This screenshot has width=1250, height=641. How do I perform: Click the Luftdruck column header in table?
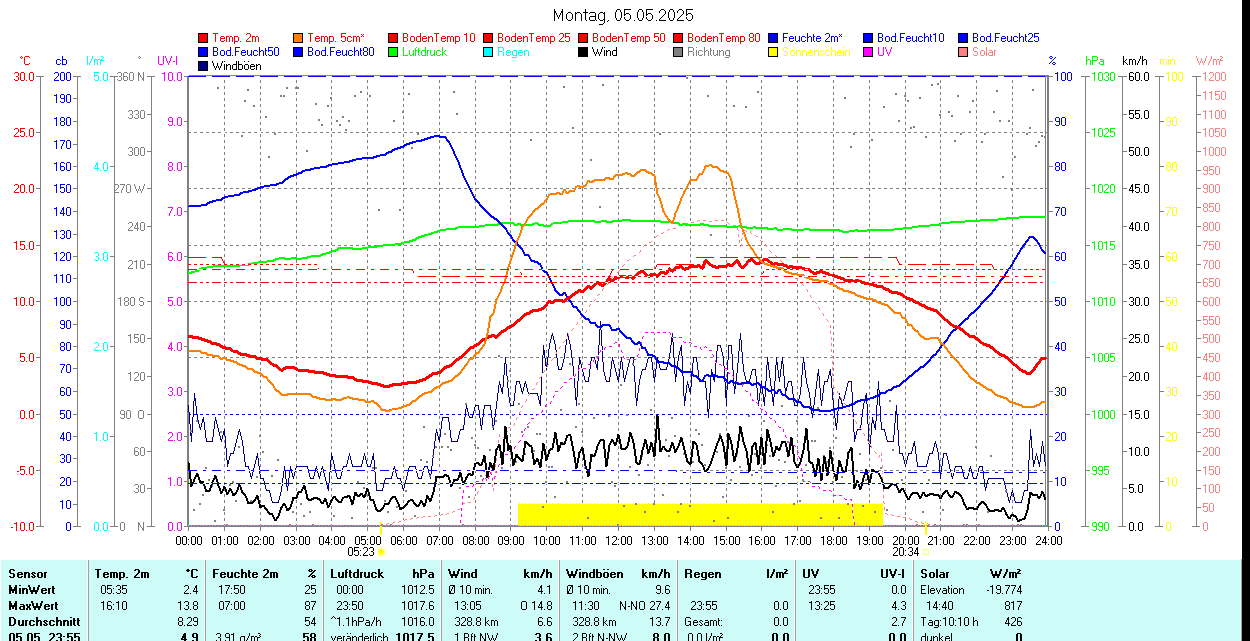click(357, 574)
